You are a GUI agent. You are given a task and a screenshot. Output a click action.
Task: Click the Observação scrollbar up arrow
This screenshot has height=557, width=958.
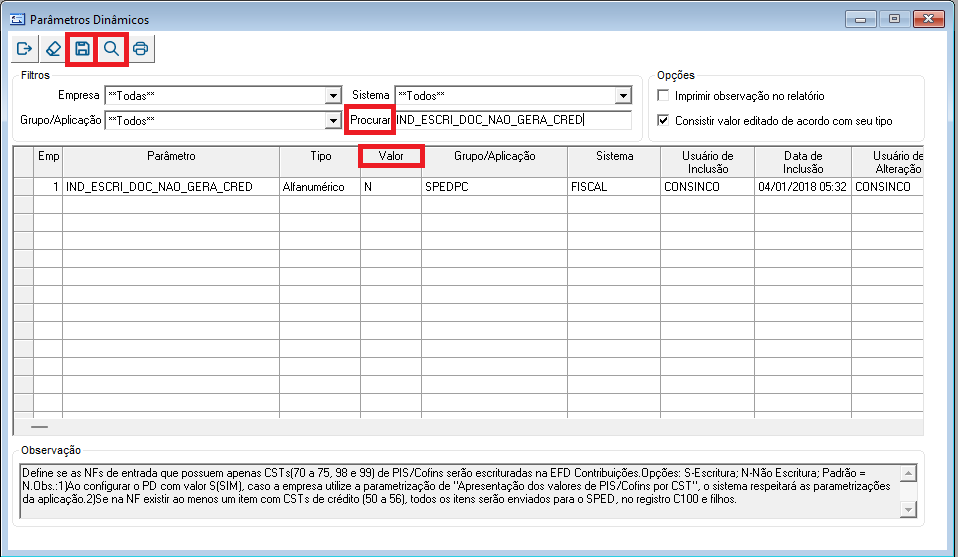tap(909, 473)
